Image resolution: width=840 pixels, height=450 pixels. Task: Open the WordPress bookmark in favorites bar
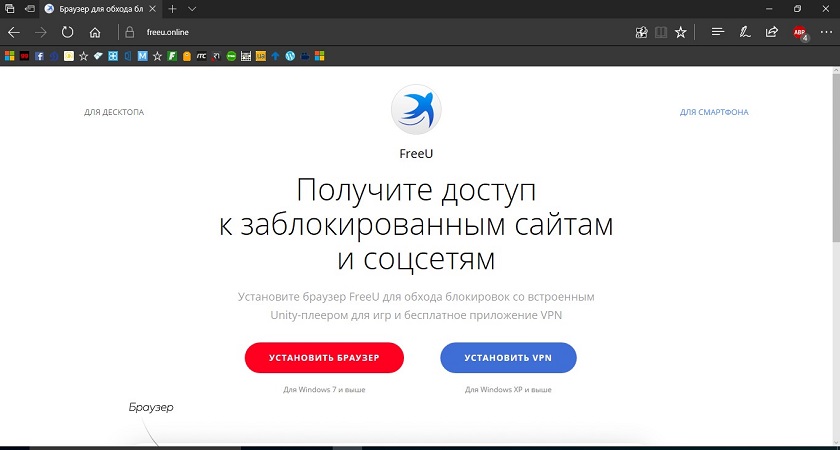coord(290,55)
